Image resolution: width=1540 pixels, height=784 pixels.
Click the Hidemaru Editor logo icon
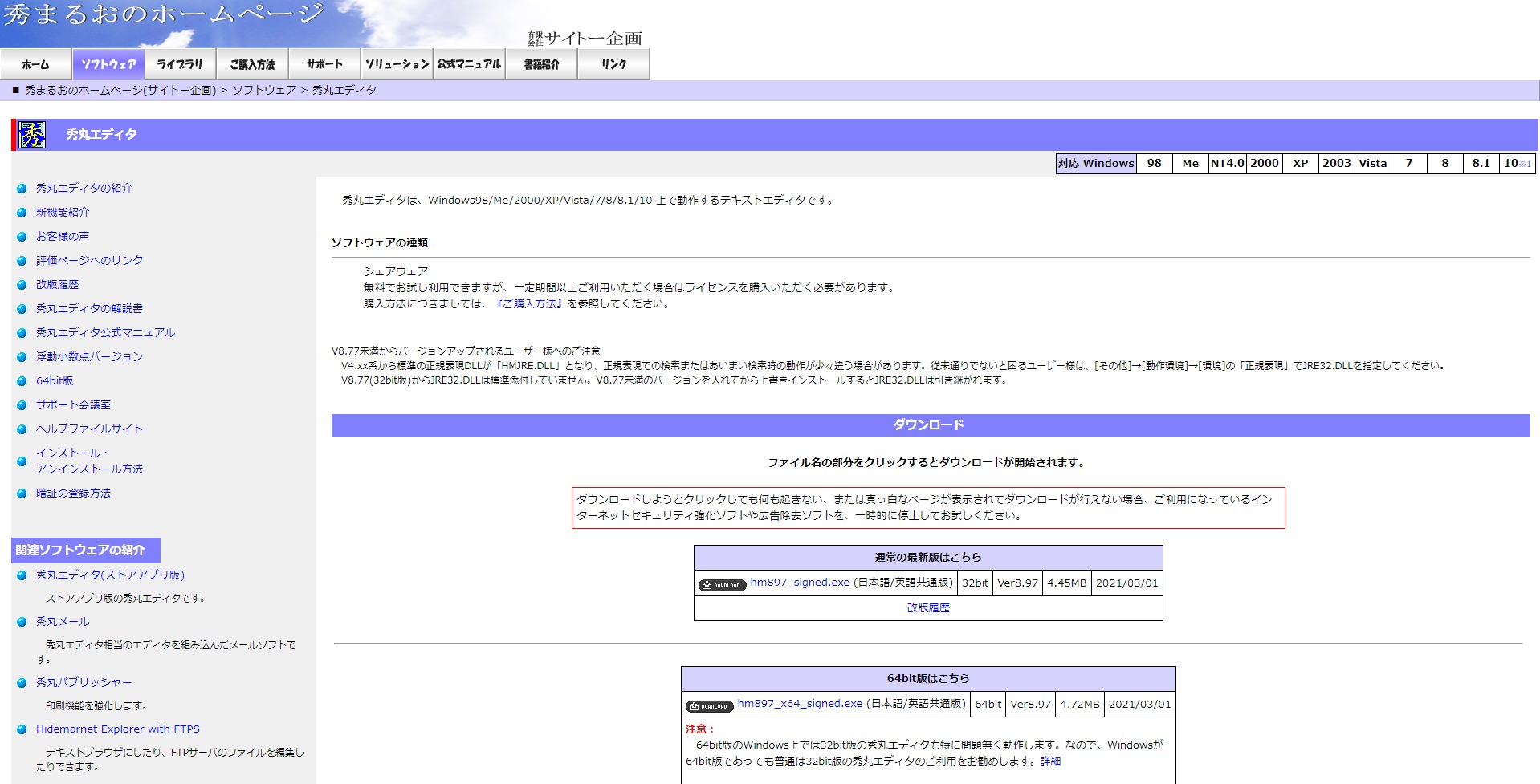tap(32, 135)
